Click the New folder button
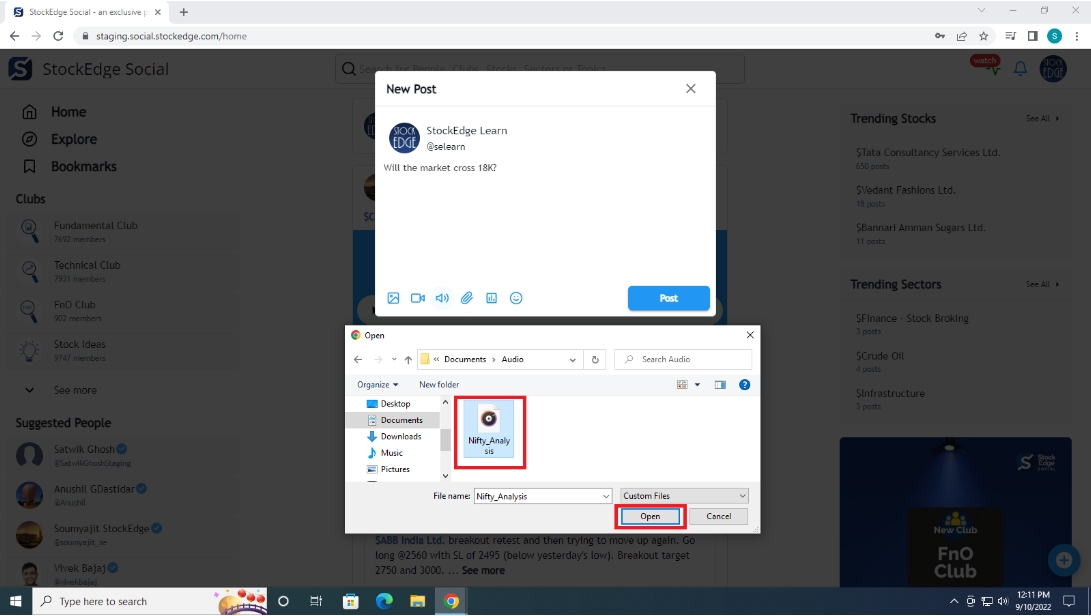Image resolution: width=1091 pixels, height=616 pixels. point(439,384)
